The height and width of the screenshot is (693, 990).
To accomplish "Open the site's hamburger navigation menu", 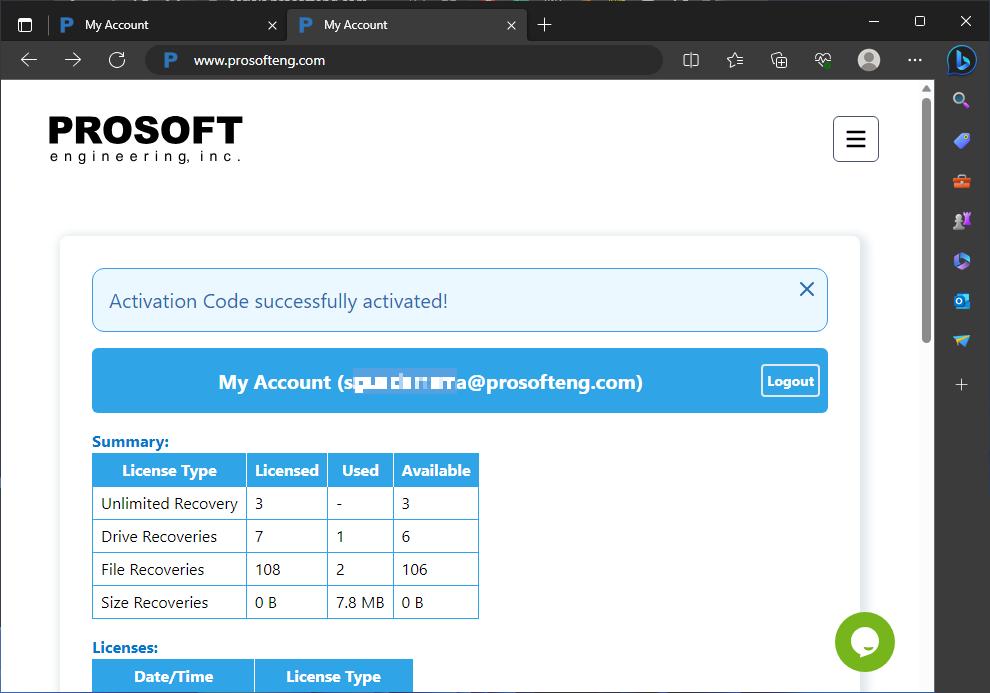I will (855, 138).
